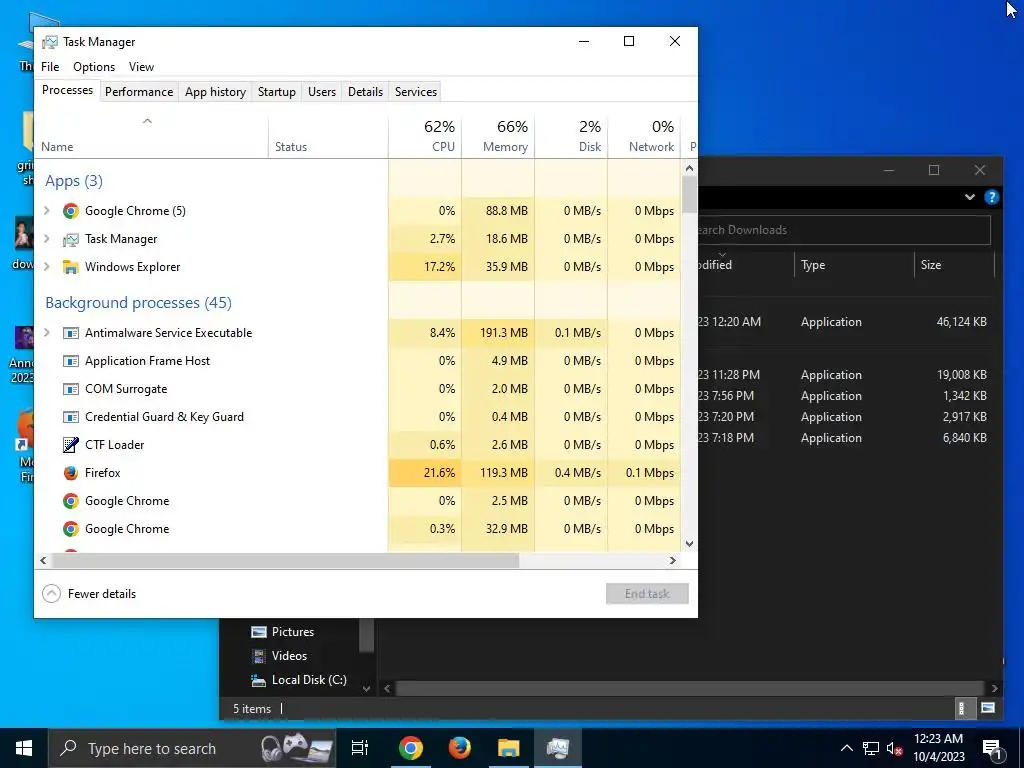Click the Firefox process icon
The width and height of the screenshot is (1024, 768).
[x=71, y=473]
